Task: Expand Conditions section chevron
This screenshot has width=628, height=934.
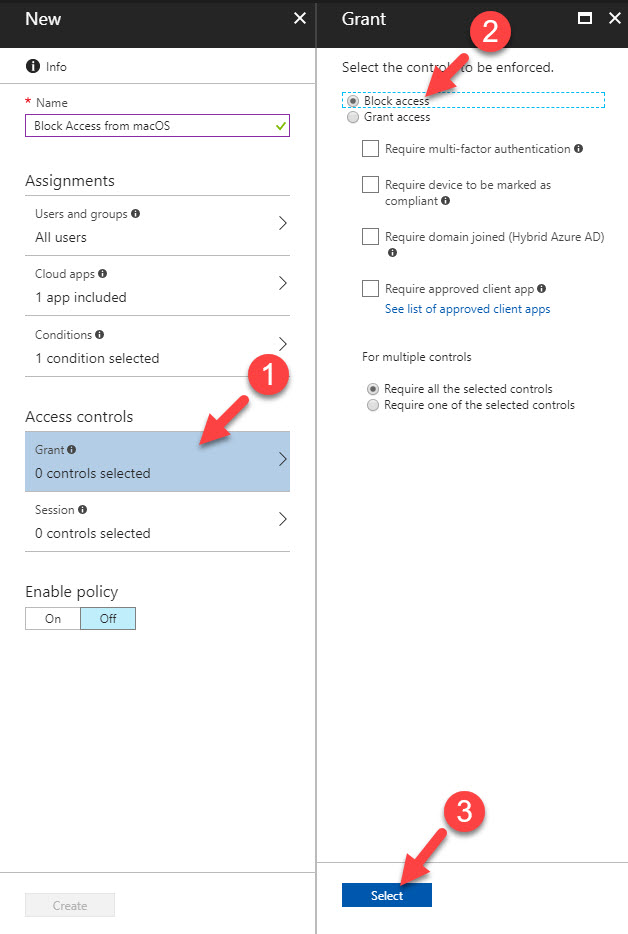Action: click(282, 344)
